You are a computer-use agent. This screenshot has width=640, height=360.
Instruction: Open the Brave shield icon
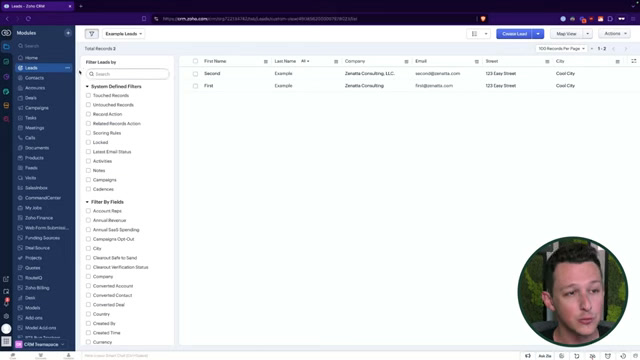pyautogui.click(x=483, y=19)
